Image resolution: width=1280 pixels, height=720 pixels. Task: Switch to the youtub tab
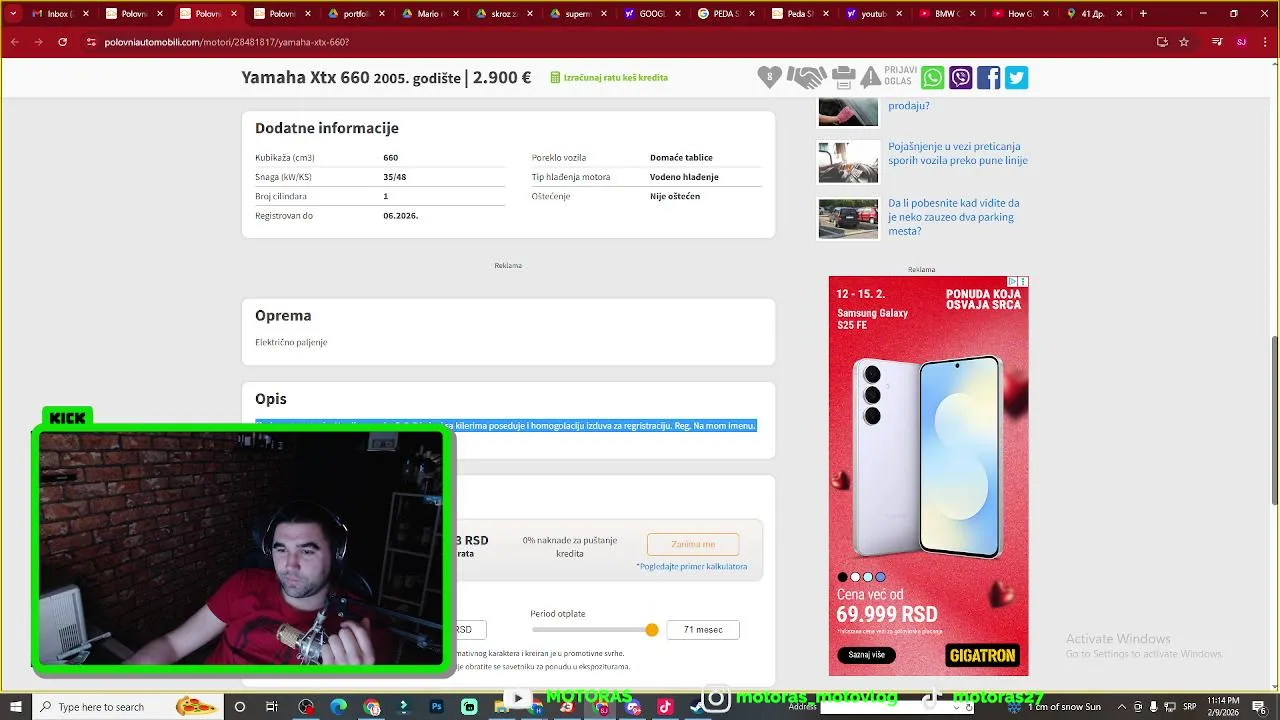pos(872,14)
